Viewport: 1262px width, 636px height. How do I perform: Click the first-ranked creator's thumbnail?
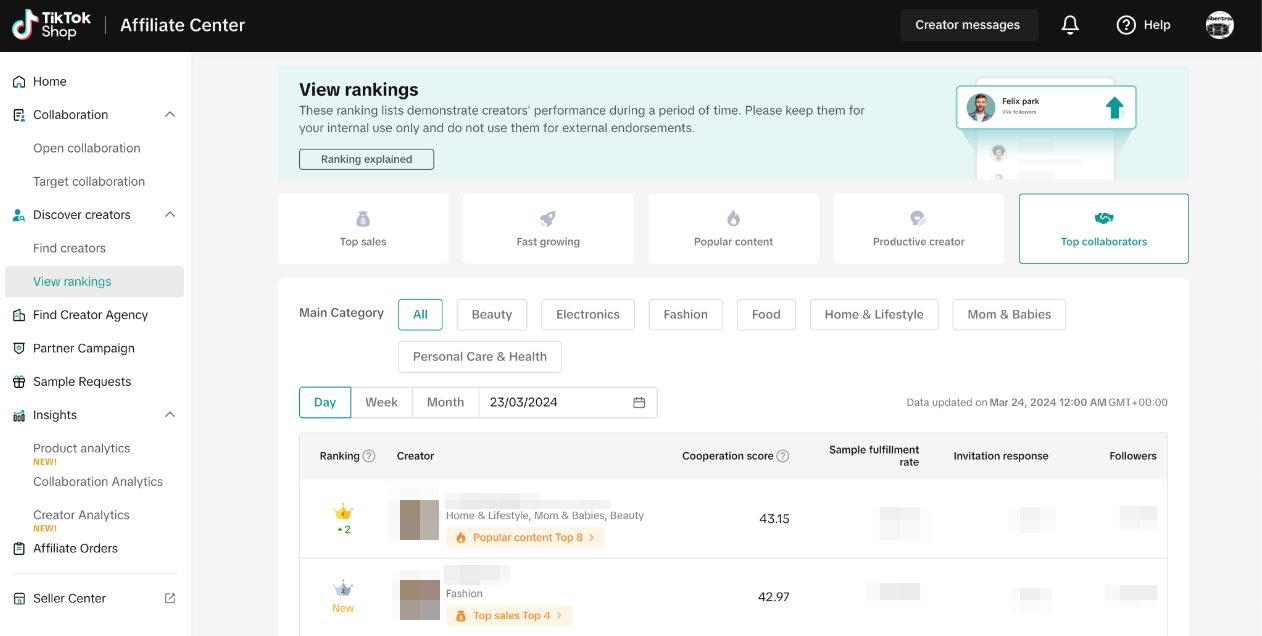pyautogui.click(x=419, y=520)
